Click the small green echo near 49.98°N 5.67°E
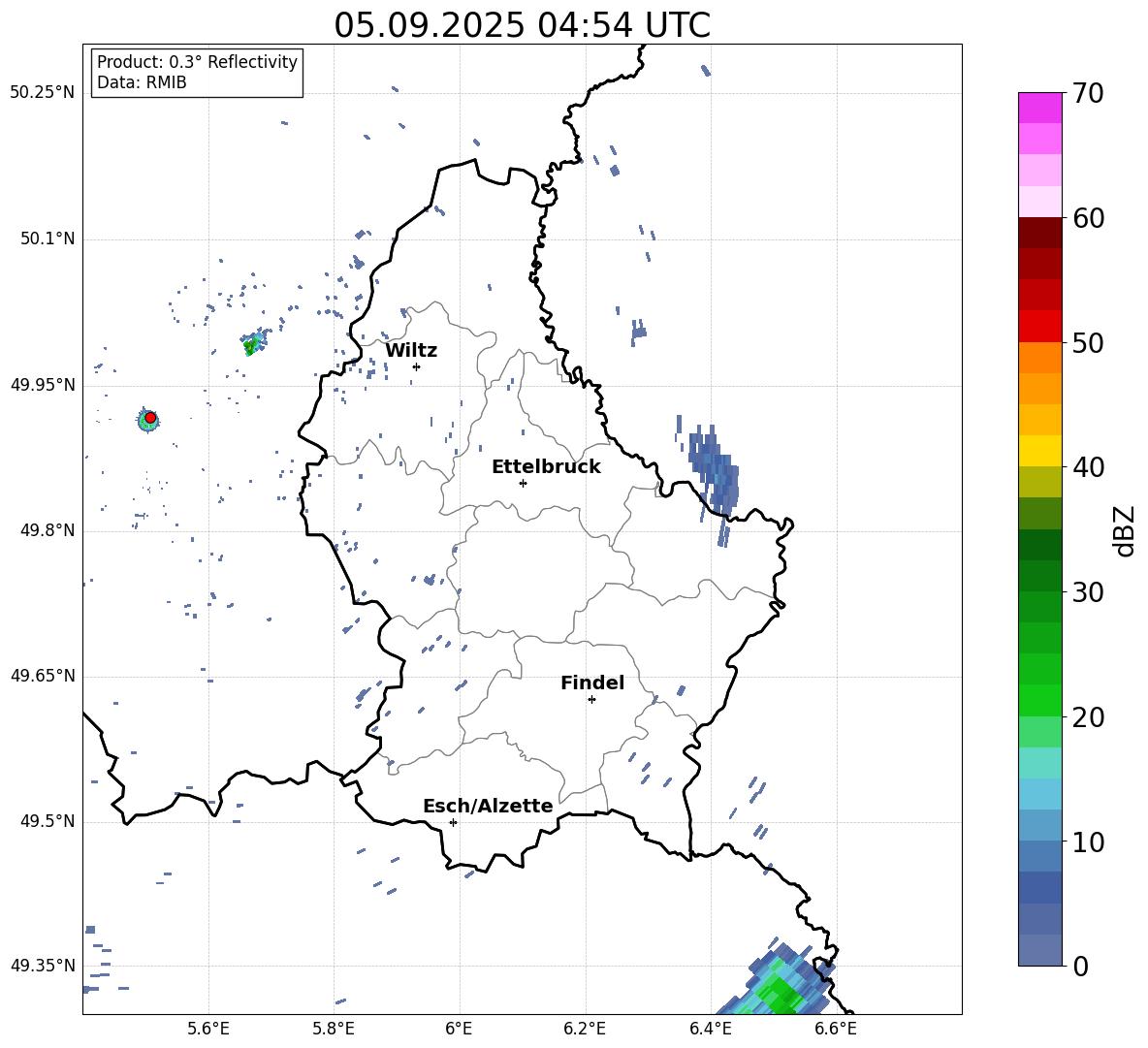The height and width of the screenshot is (1048, 1148). point(252,344)
